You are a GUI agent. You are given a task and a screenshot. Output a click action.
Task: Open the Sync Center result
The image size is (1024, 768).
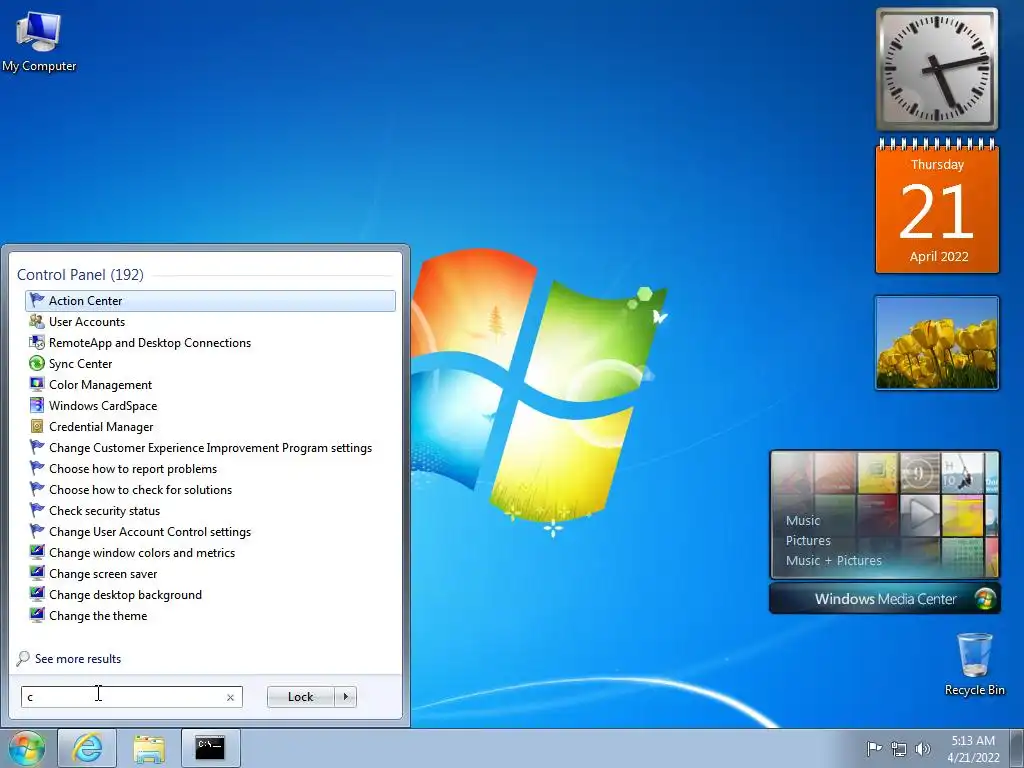(x=210, y=363)
